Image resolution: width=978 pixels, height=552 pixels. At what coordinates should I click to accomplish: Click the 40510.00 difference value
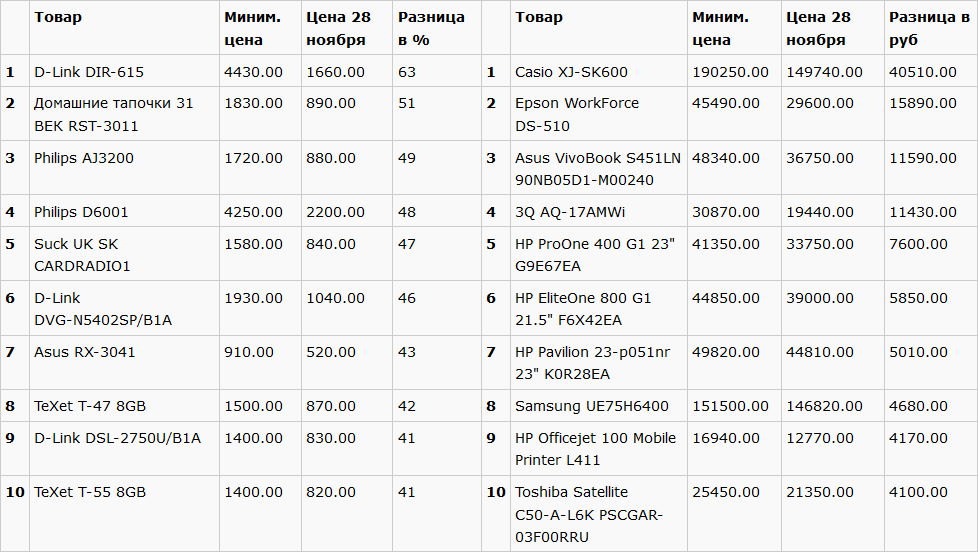(x=922, y=72)
